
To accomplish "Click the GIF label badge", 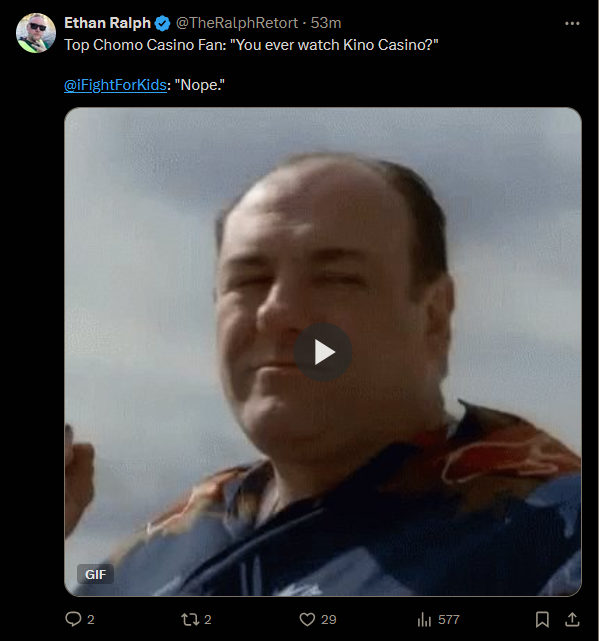I will 95,574.
